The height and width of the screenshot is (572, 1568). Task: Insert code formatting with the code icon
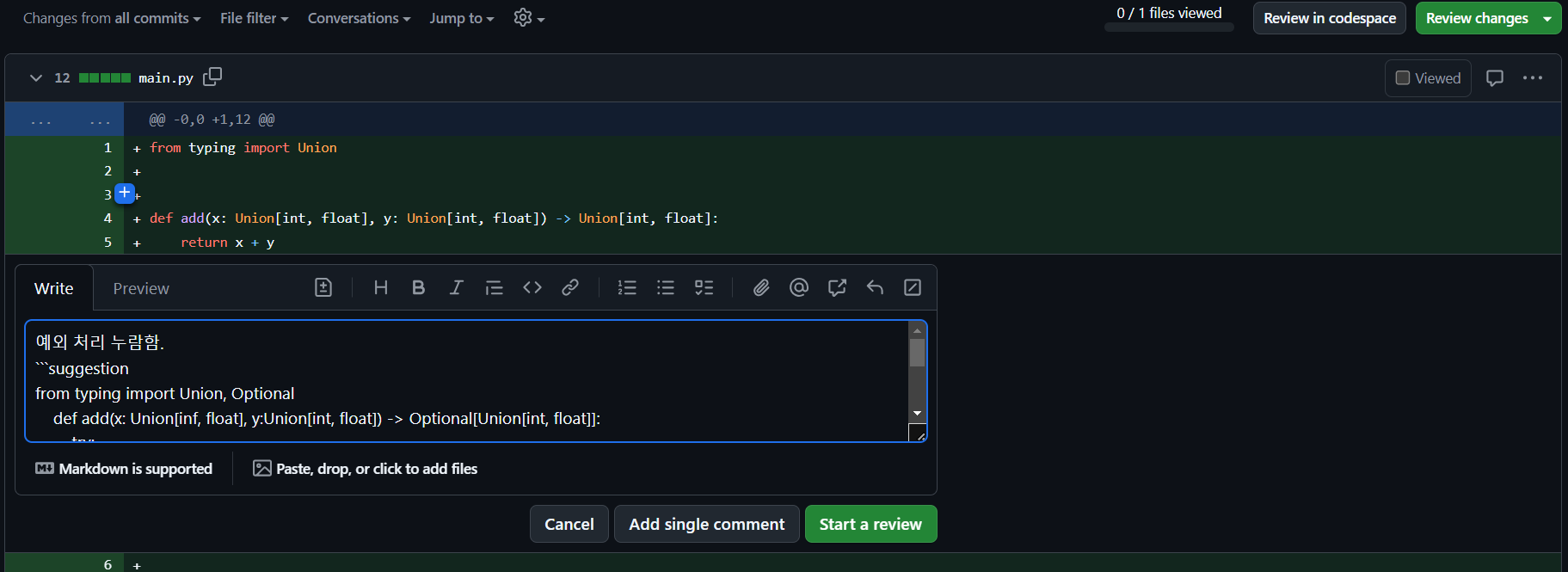click(532, 287)
